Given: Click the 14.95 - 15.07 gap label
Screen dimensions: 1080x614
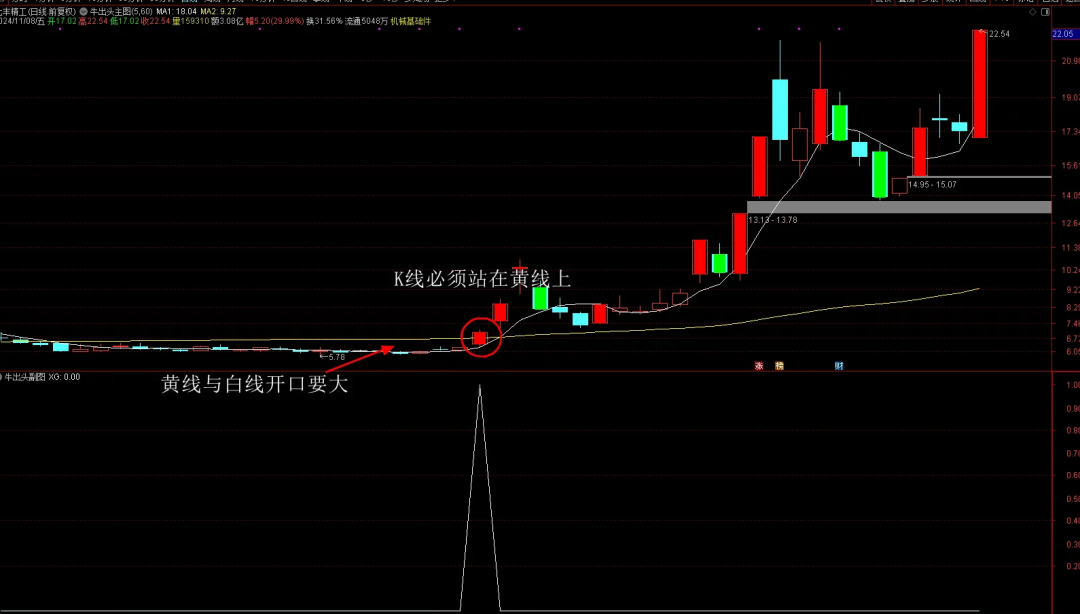Looking at the screenshot, I should pyautogui.click(x=932, y=185).
